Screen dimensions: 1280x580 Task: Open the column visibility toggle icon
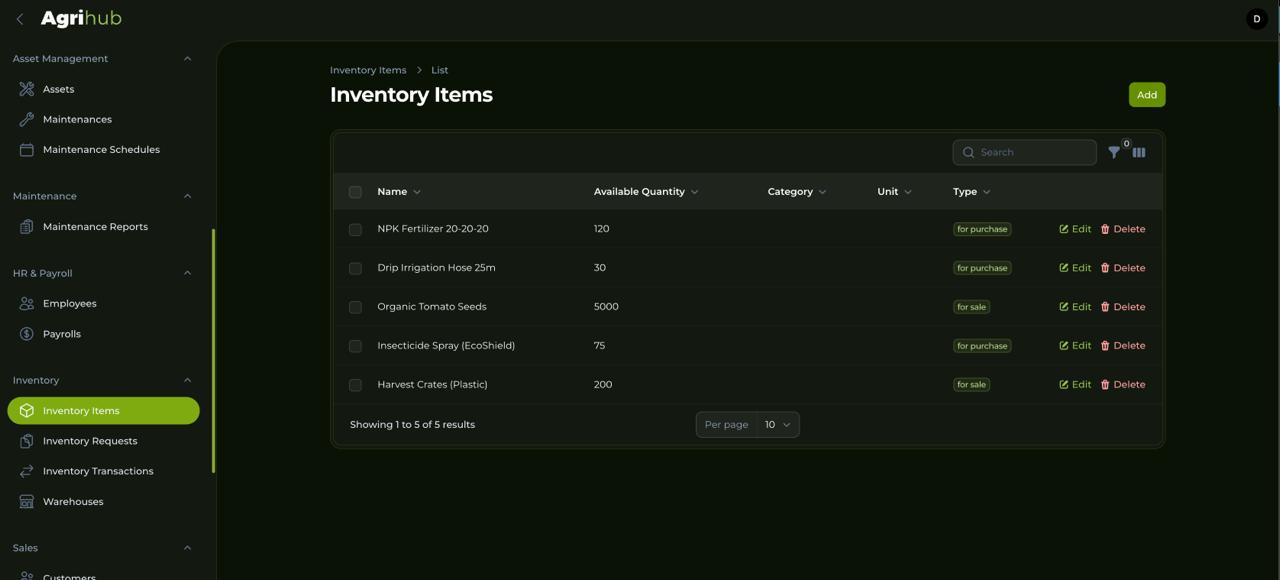[1139, 153]
